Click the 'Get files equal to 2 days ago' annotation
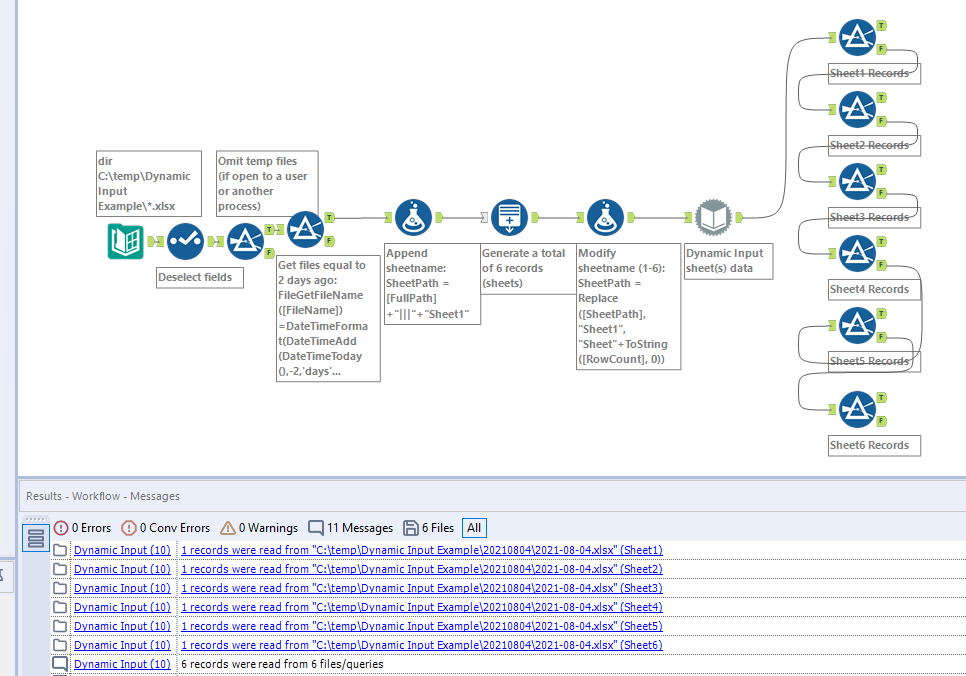 328,319
